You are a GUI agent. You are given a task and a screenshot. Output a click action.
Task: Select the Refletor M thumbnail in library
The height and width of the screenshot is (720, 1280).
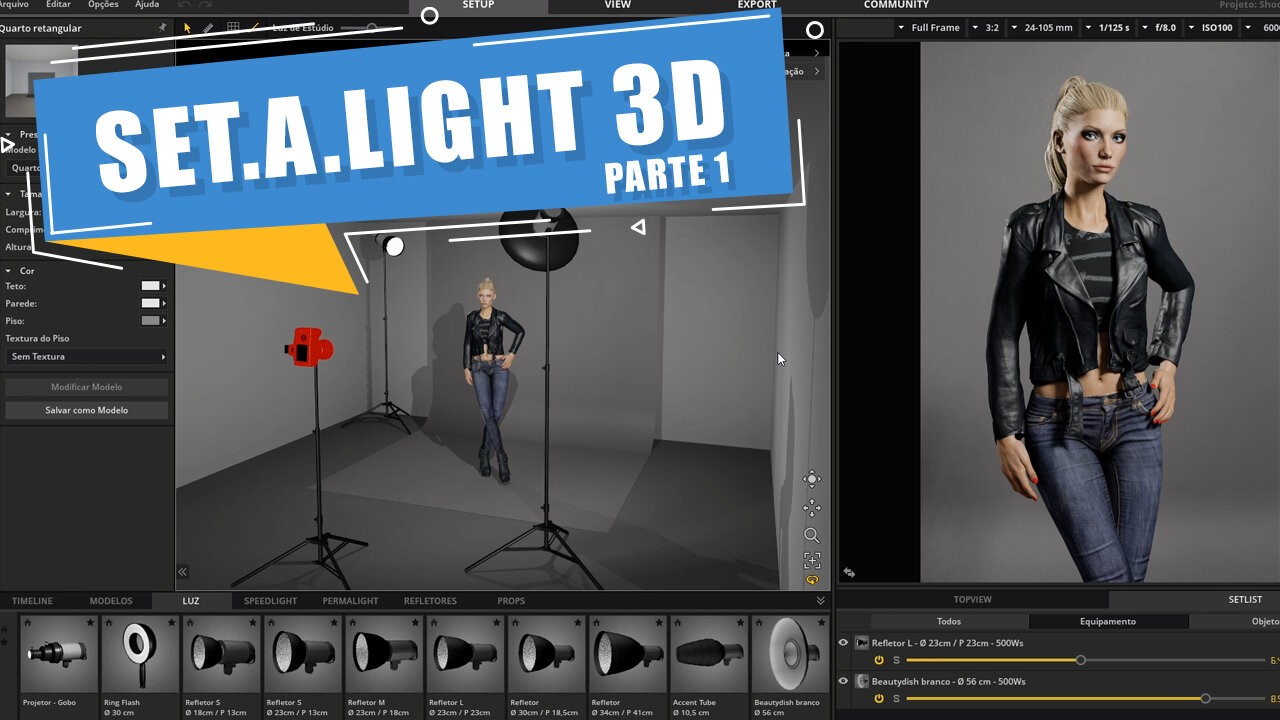(x=384, y=653)
